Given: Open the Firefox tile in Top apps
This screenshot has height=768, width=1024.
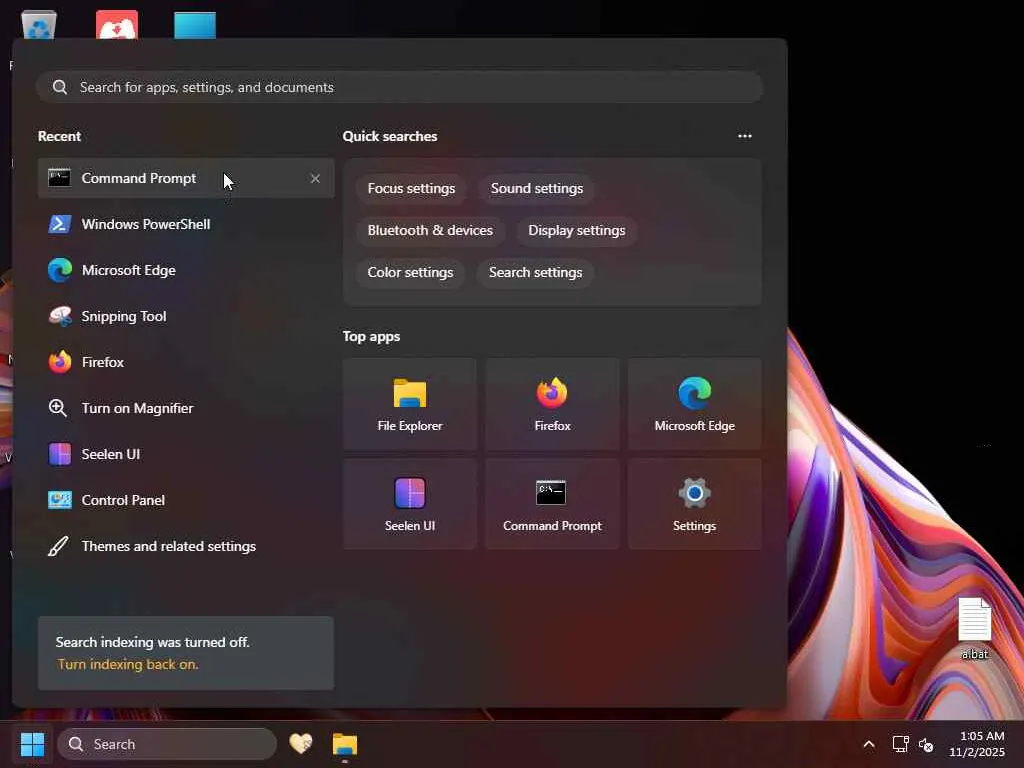Looking at the screenshot, I should point(552,404).
